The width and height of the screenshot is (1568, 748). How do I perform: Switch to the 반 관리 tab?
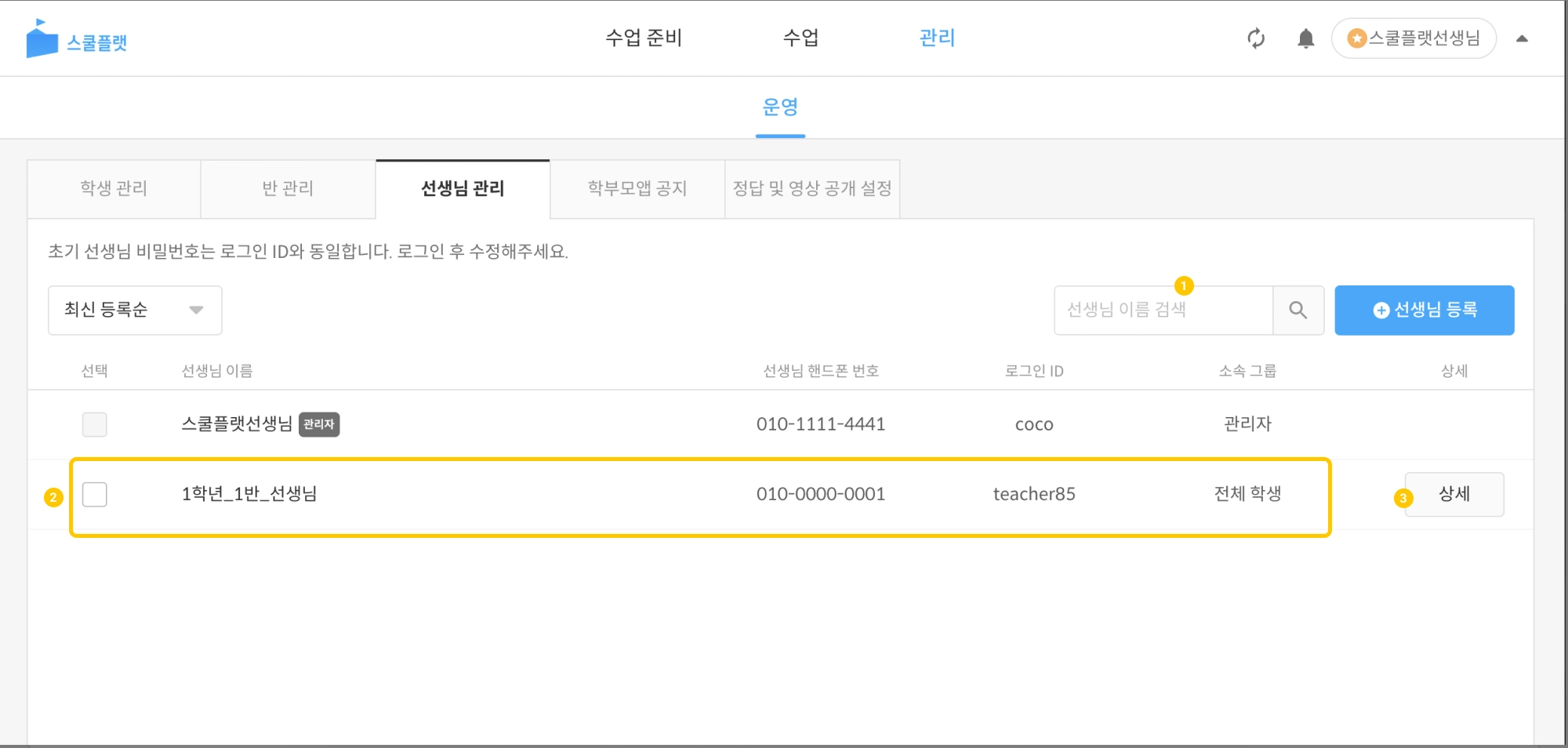click(x=288, y=189)
